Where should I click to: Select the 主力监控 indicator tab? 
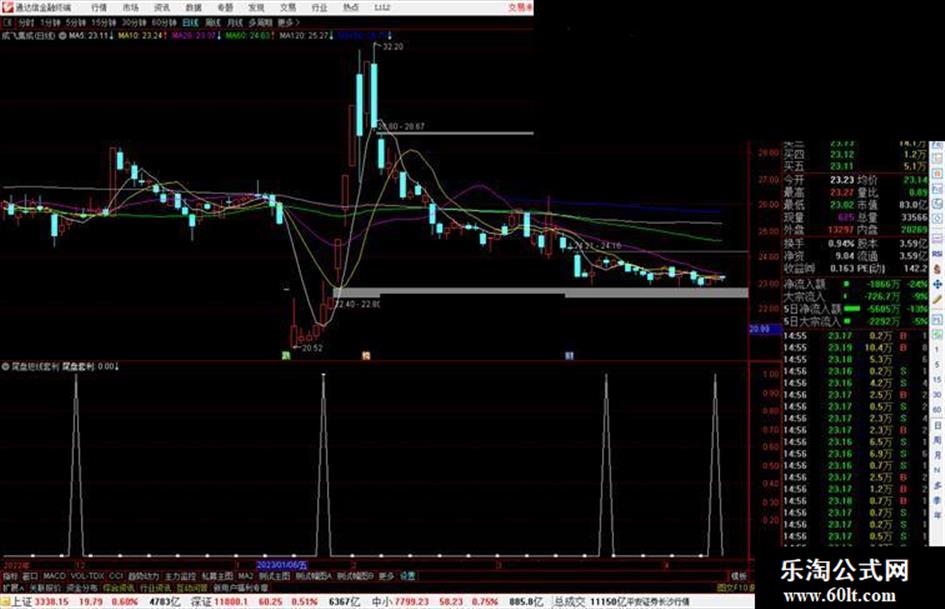point(180,576)
